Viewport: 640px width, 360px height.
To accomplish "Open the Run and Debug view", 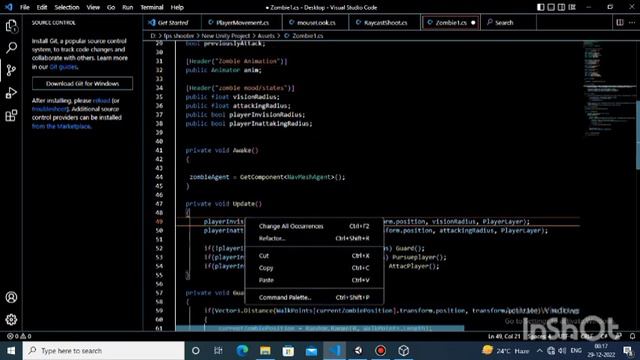I will tap(11, 93).
